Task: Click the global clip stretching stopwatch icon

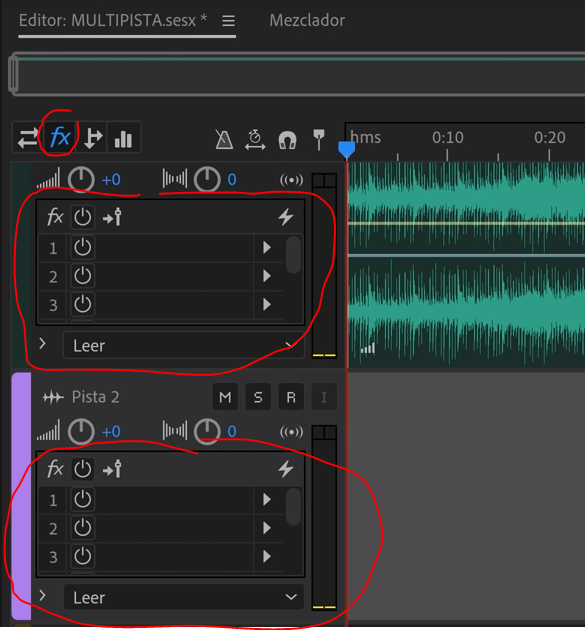Action: point(255,139)
